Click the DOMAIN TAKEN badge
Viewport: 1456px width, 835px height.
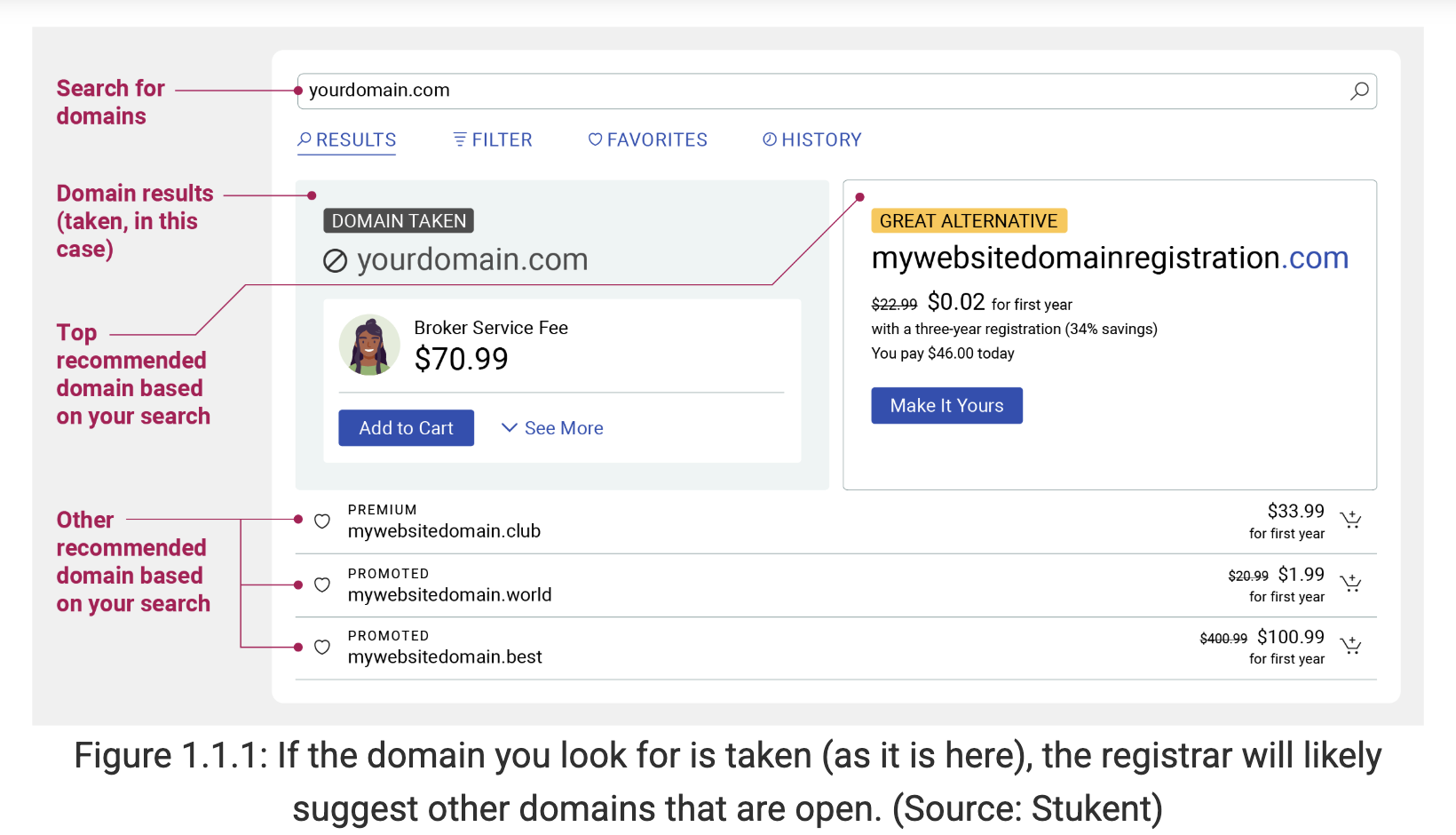[x=399, y=220]
